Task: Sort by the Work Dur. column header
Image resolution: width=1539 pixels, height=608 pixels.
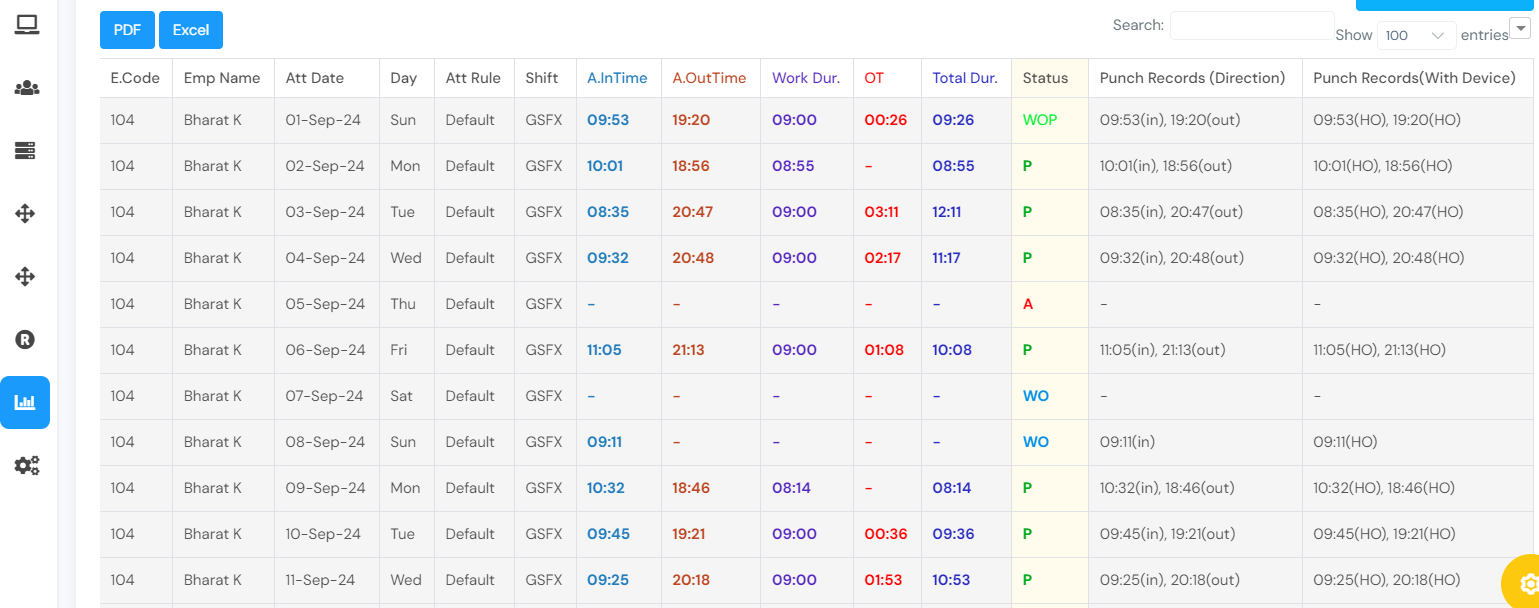Action: click(x=806, y=78)
